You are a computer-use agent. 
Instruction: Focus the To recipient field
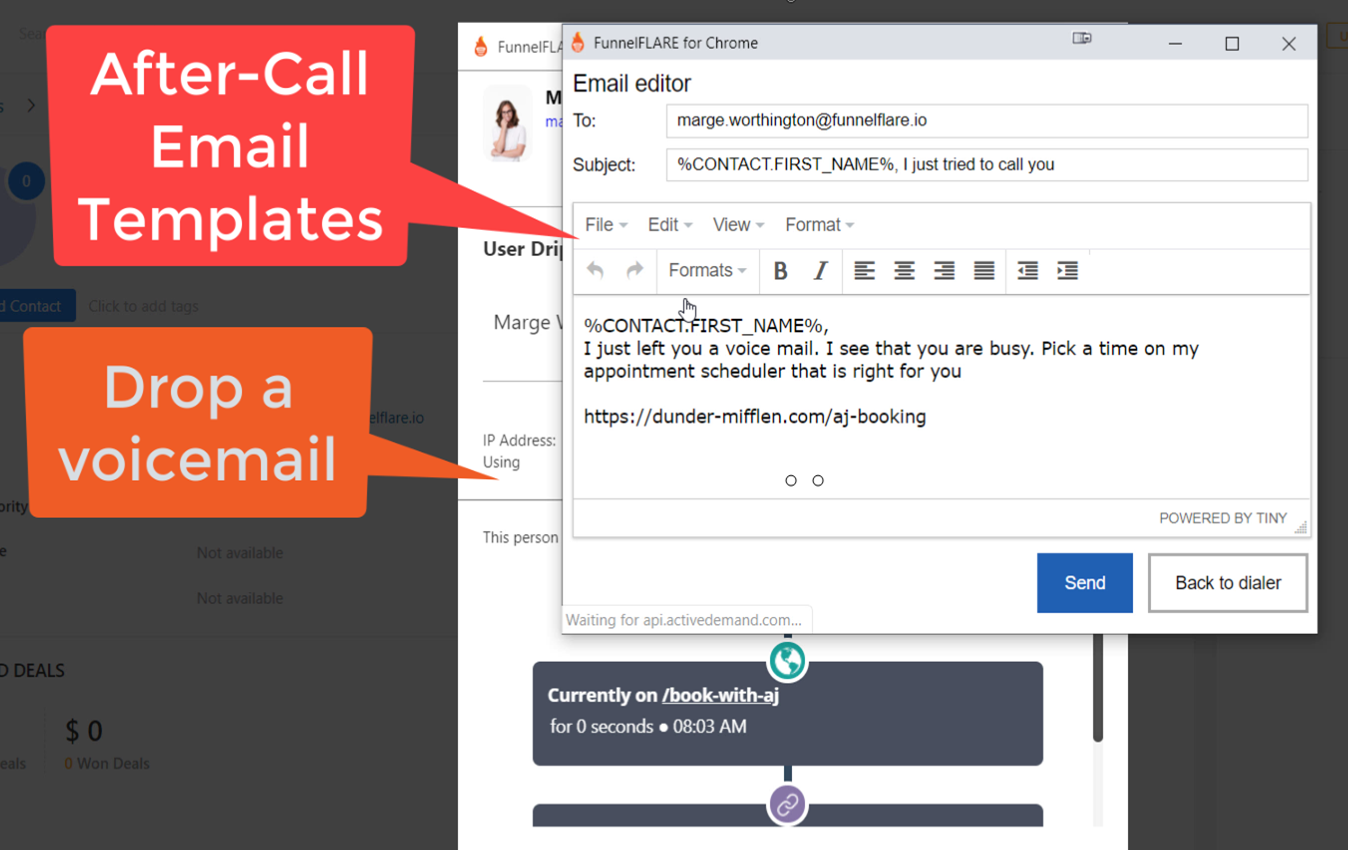[x=987, y=120]
